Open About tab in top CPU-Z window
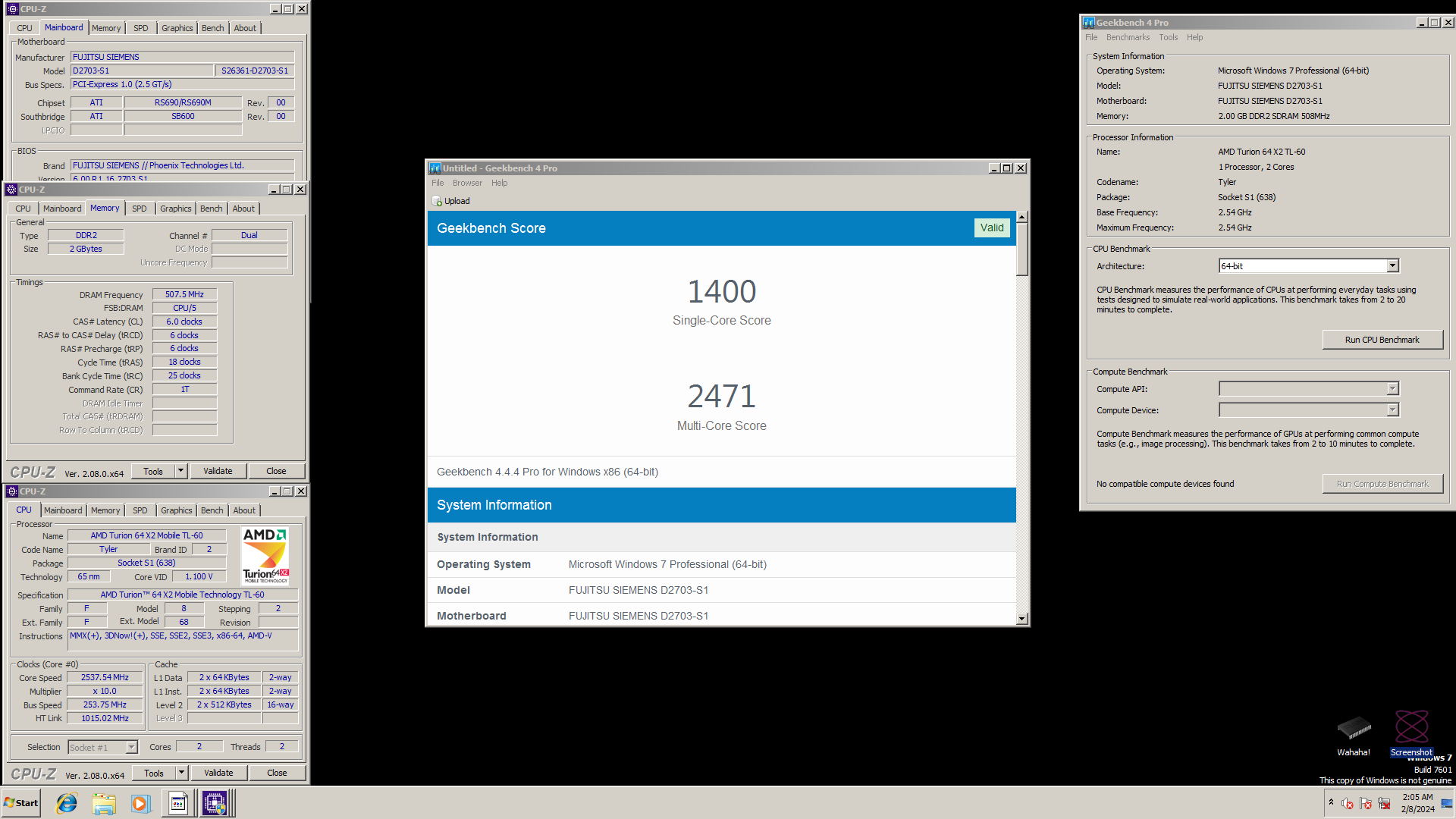 click(x=245, y=28)
